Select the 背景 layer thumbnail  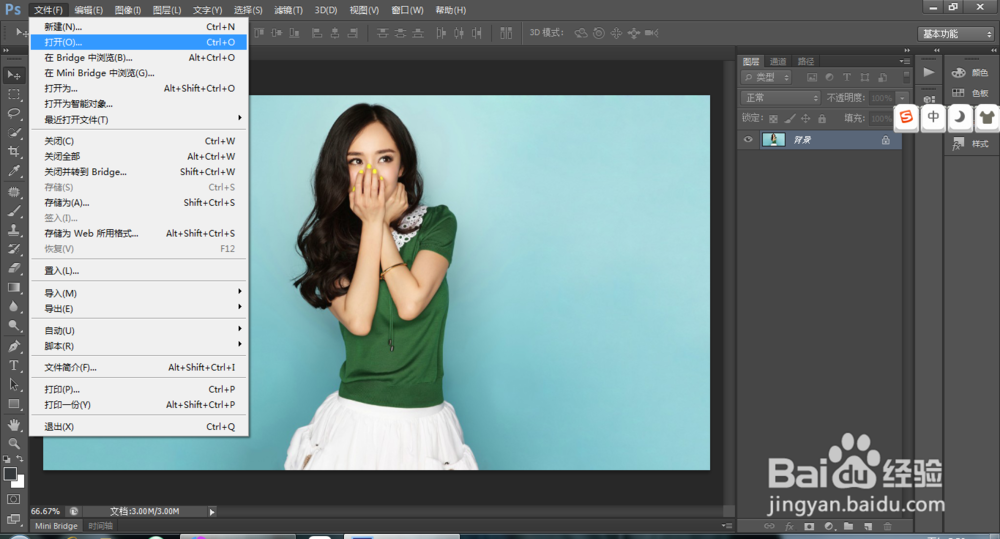pyautogui.click(x=774, y=140)
